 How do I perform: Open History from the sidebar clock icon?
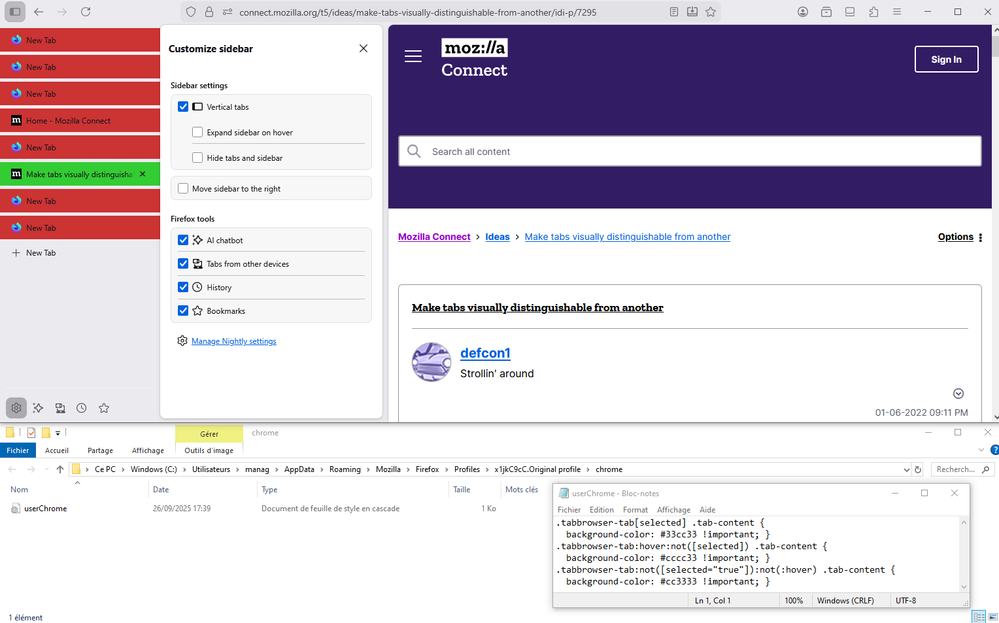pyautogui.click(x=81, y=408)
